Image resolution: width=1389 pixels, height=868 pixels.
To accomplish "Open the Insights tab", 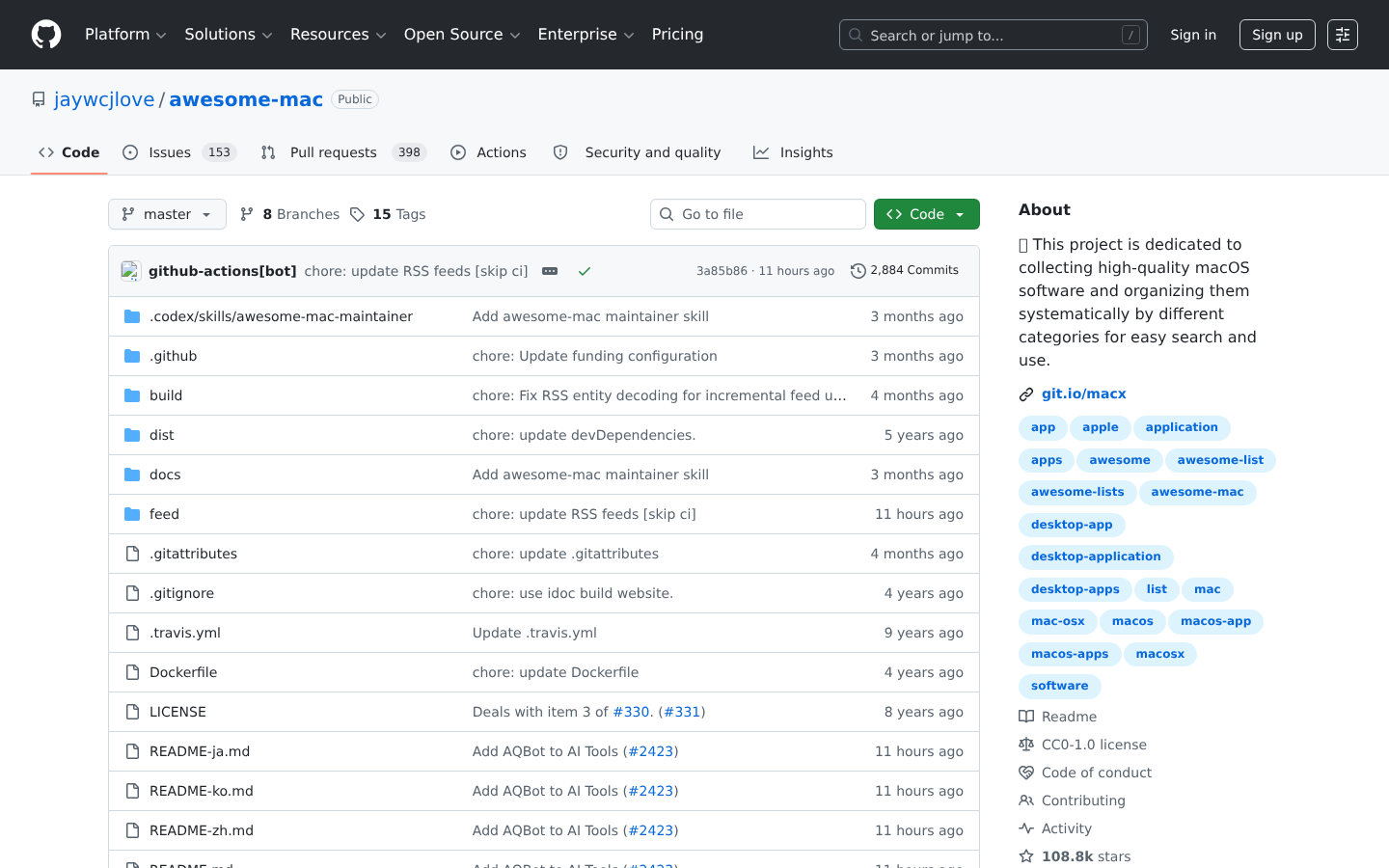I will point(793,152).
